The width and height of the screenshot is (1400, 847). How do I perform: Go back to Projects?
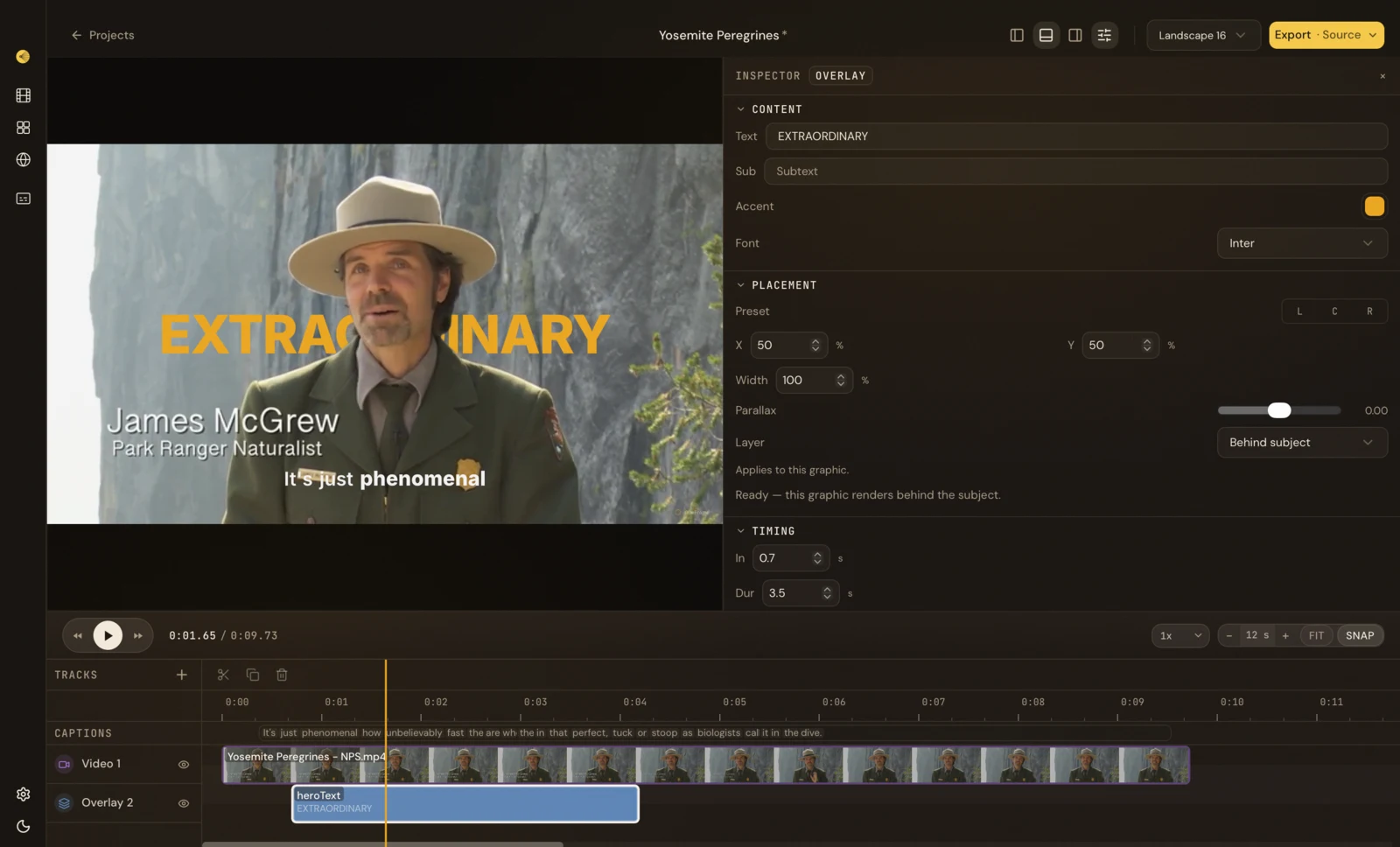[x=102, y=35]
